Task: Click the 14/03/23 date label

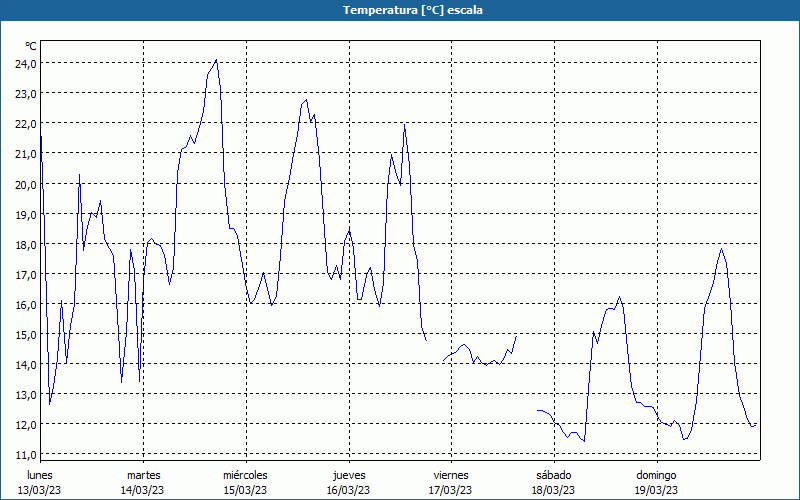Action: [x=142, y=491]
